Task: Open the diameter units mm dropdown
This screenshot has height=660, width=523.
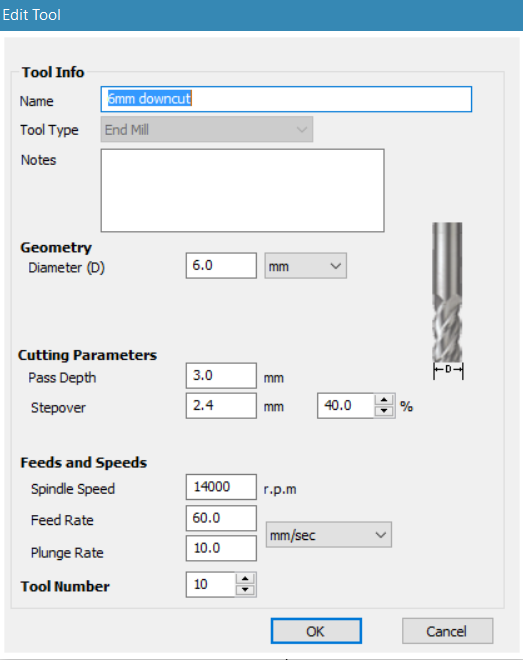Action: (x=305, y=266)
